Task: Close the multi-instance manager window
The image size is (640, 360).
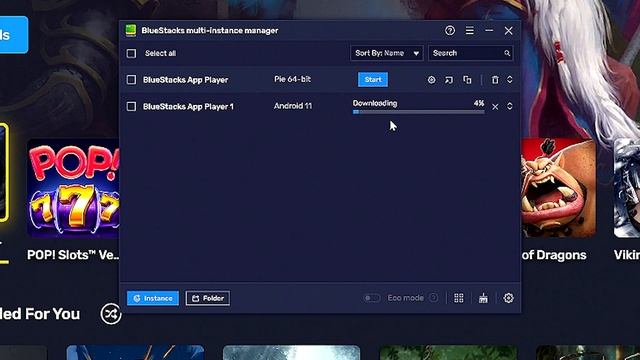Action: (508, 31)
